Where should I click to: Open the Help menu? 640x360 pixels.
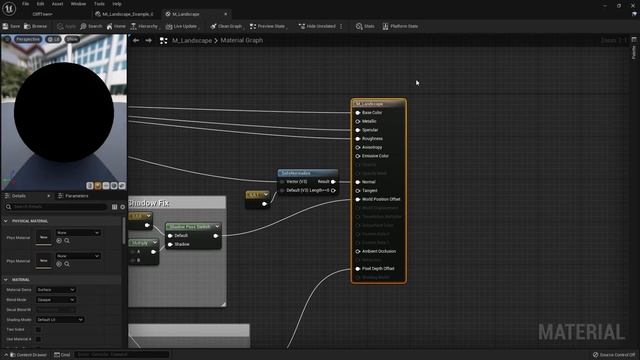point(117,4)
